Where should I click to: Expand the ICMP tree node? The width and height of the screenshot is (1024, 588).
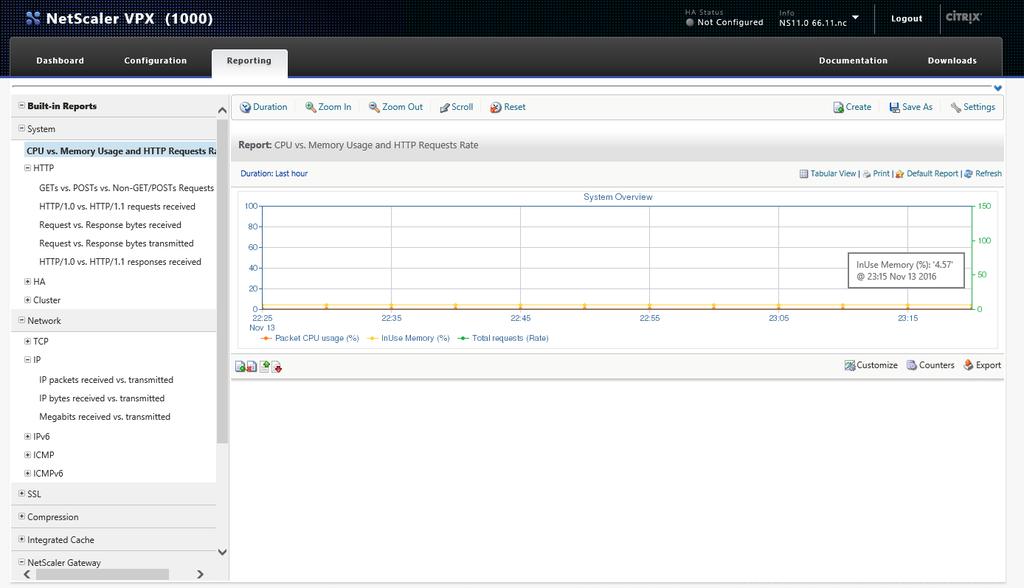(x=27, y=455)
